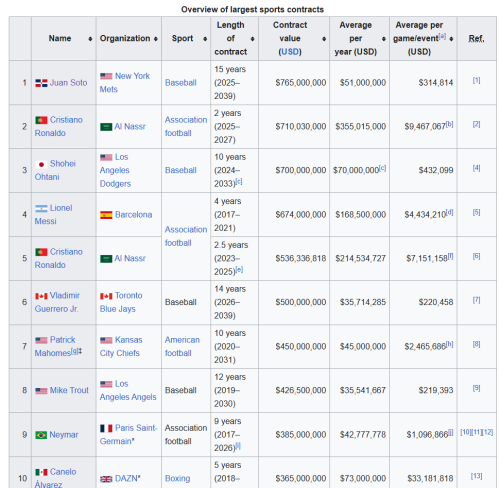500x488 pixels.
Task: Click the Ref. column header
Action: click(476, 39)
